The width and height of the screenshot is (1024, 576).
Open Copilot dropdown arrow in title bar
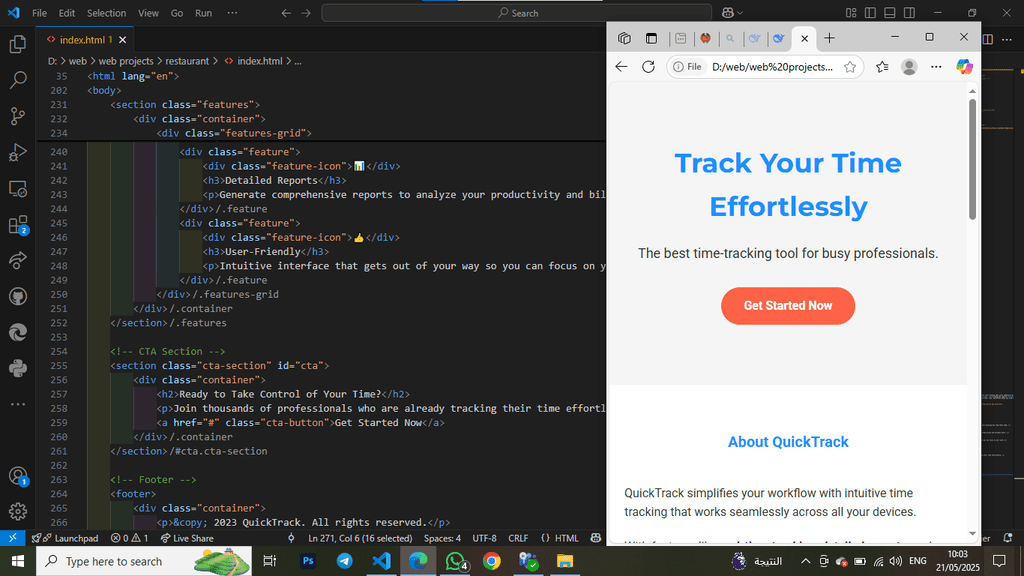click(x=740, y=13)
